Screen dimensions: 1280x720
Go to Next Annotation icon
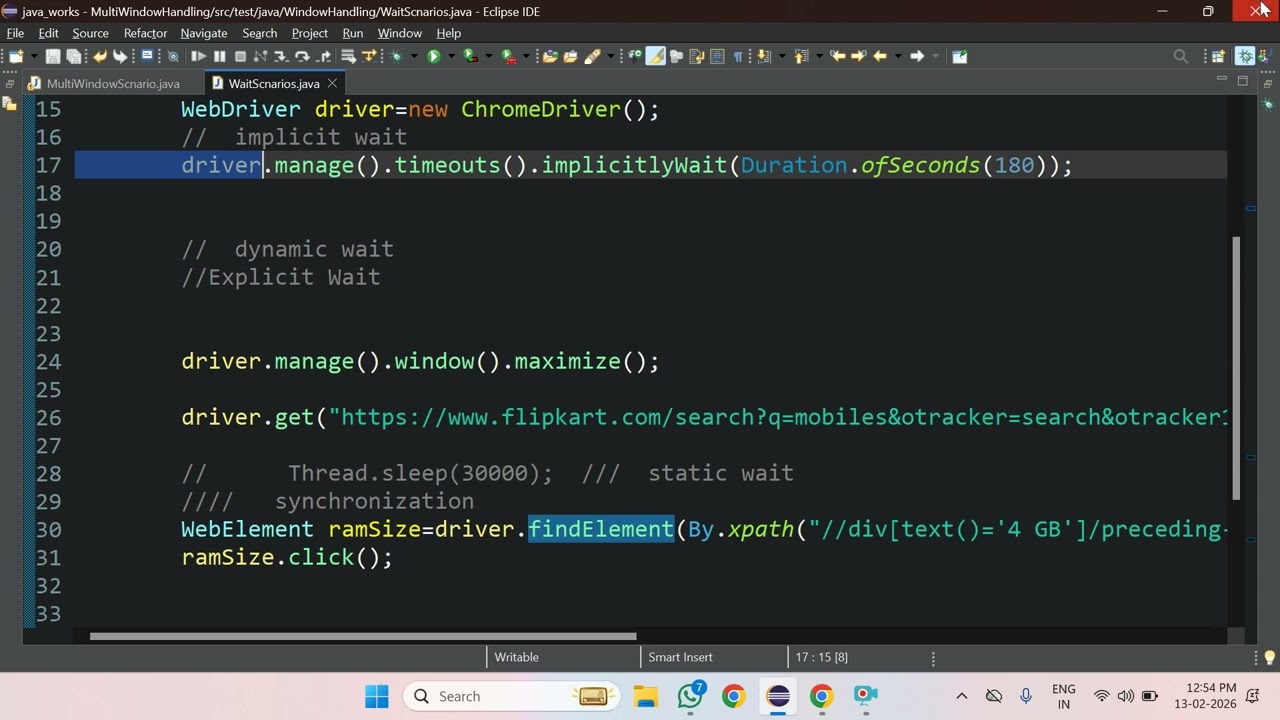(762, 56)
